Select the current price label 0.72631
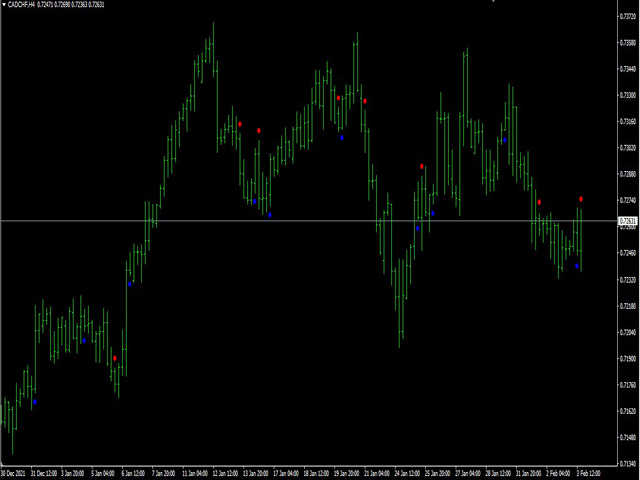Screen dimensions: 640x480 pyautogui.click(x=628, y=221)
